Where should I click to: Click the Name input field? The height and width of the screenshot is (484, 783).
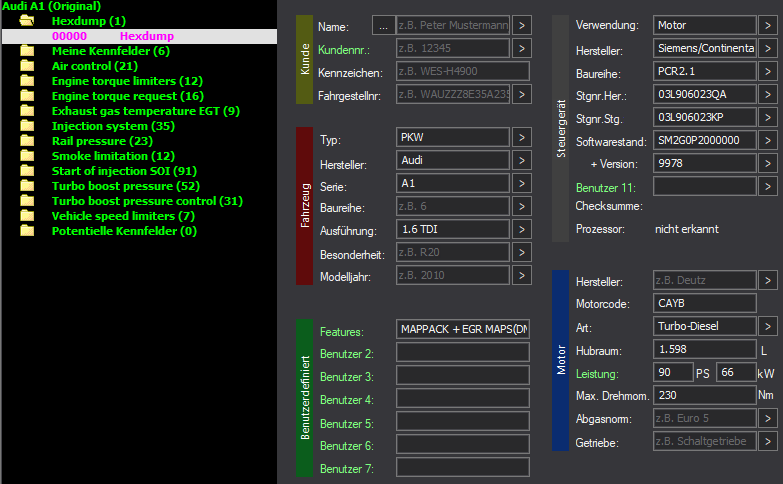click(453, 25)
